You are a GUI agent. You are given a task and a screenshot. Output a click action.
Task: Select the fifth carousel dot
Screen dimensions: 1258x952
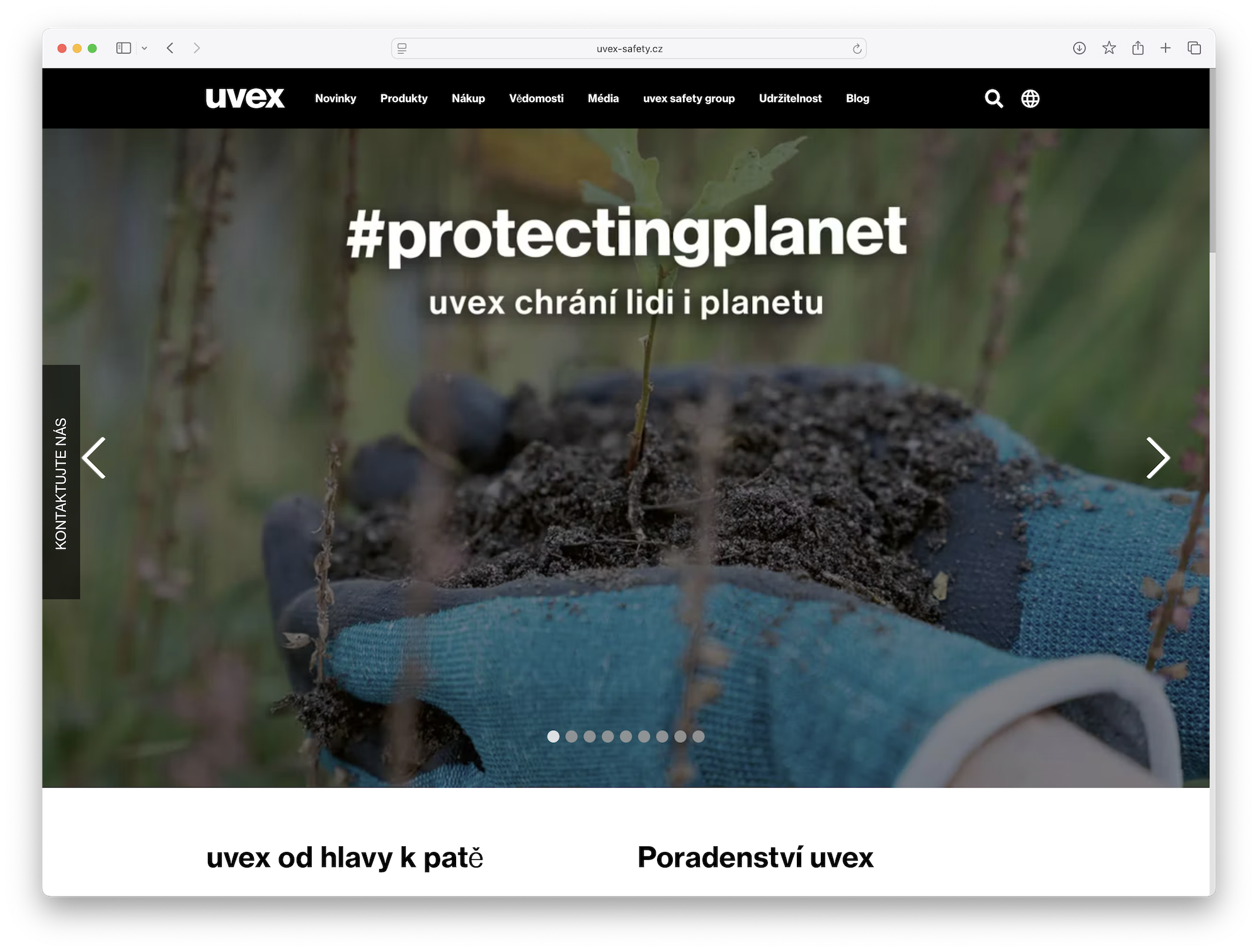pyautogui.click(x=626, y=737)
